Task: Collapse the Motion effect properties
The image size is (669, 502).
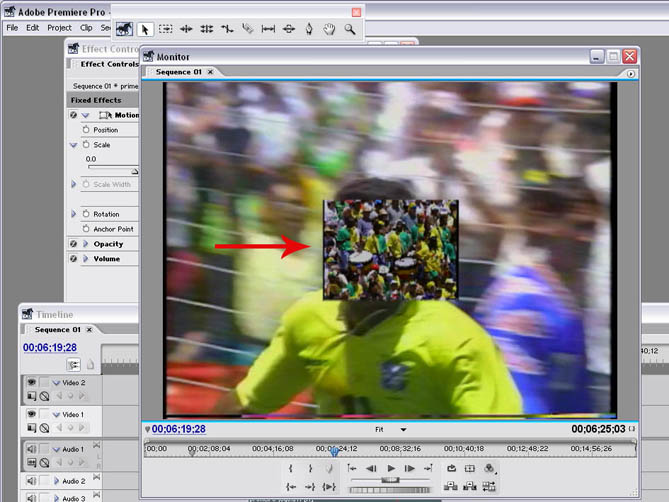Action: click(x=86, y=115)
